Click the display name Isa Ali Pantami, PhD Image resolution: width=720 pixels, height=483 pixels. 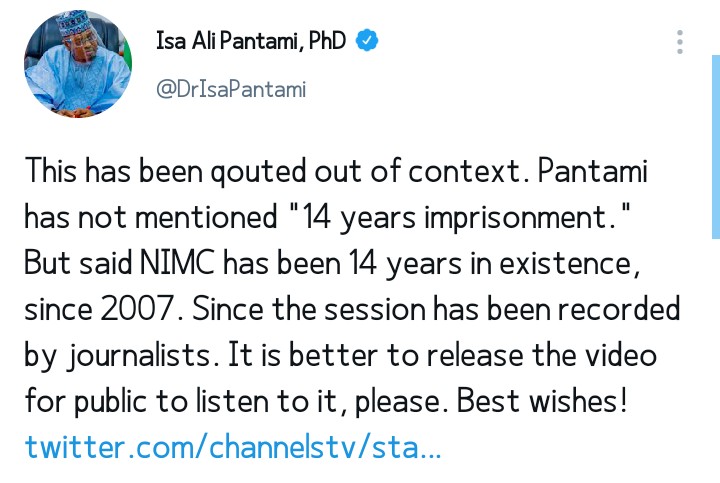point(251,41)
